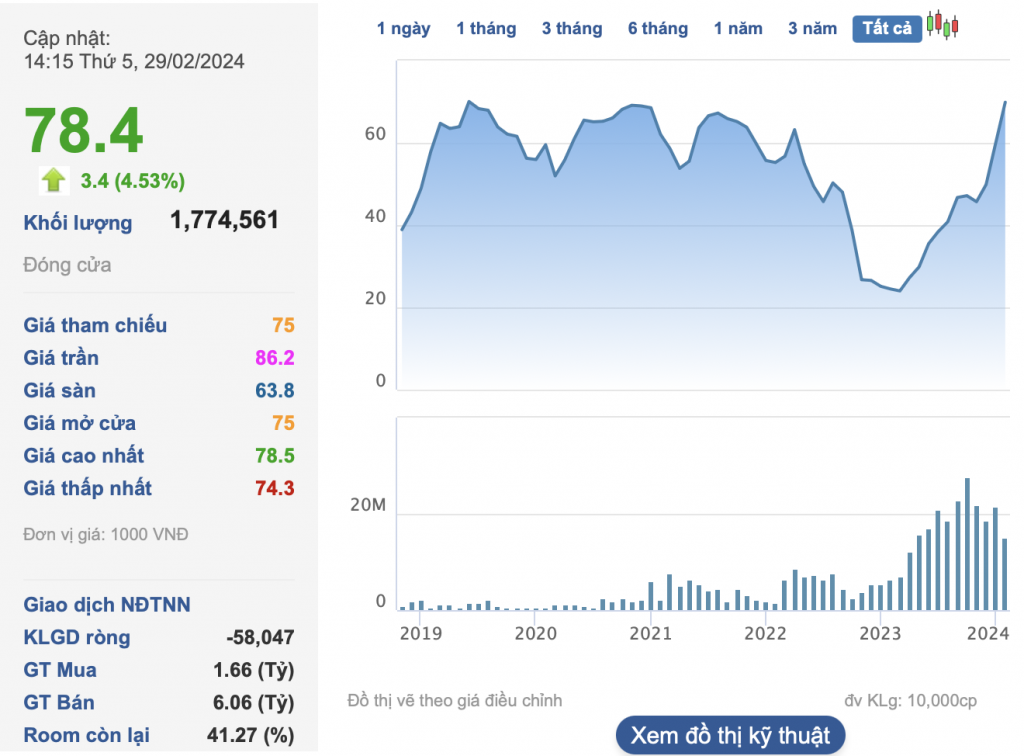The height and width of the screenshot is (756, 1024).
Task: Switch to candlestick chart view icon
Action: point(942,26)
